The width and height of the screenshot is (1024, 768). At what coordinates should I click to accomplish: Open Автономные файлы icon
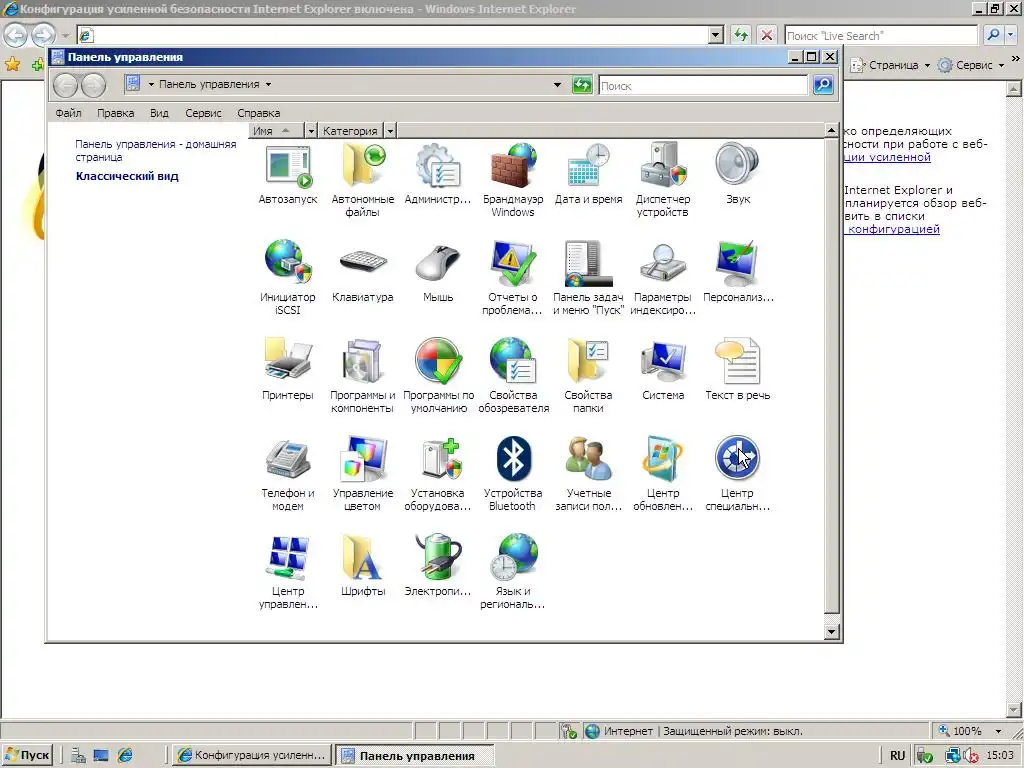pos(362,180)
